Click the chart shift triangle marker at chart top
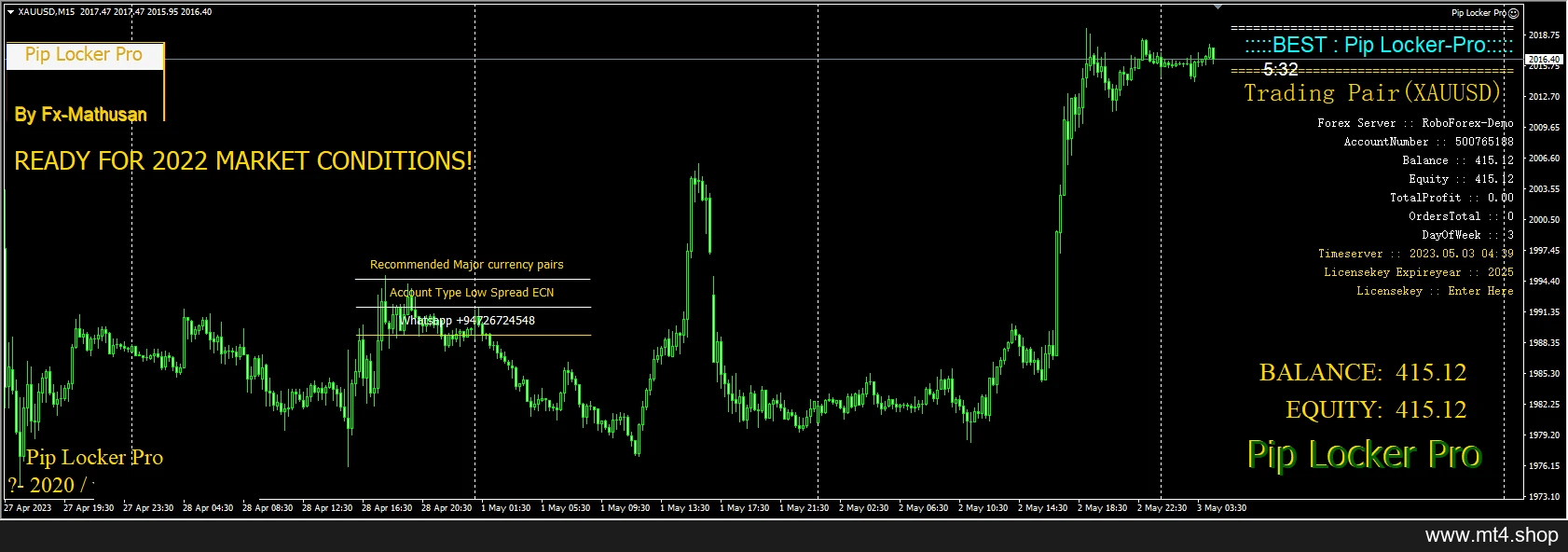The height and width of the screenshot is (552, 1568). pyautogui.click(x=1217, y=7)
